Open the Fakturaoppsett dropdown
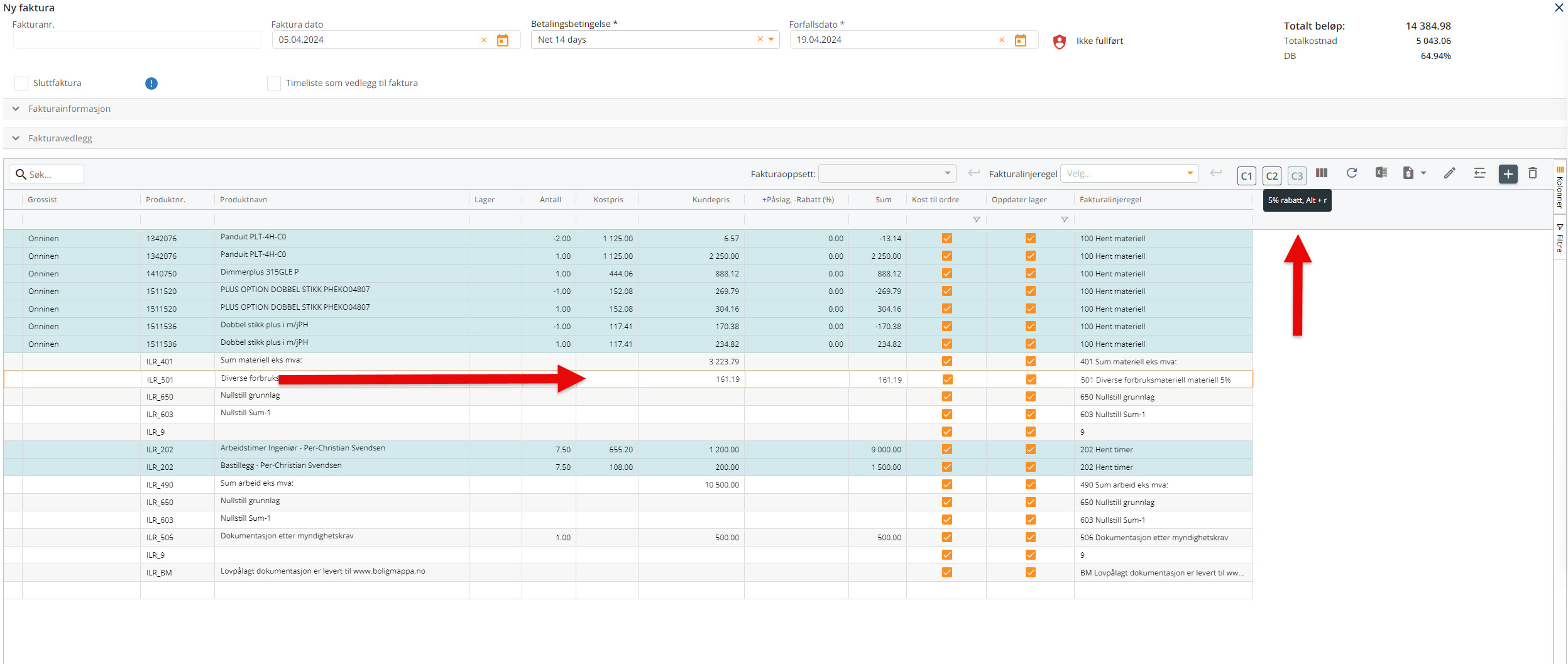 click(887, 173)
